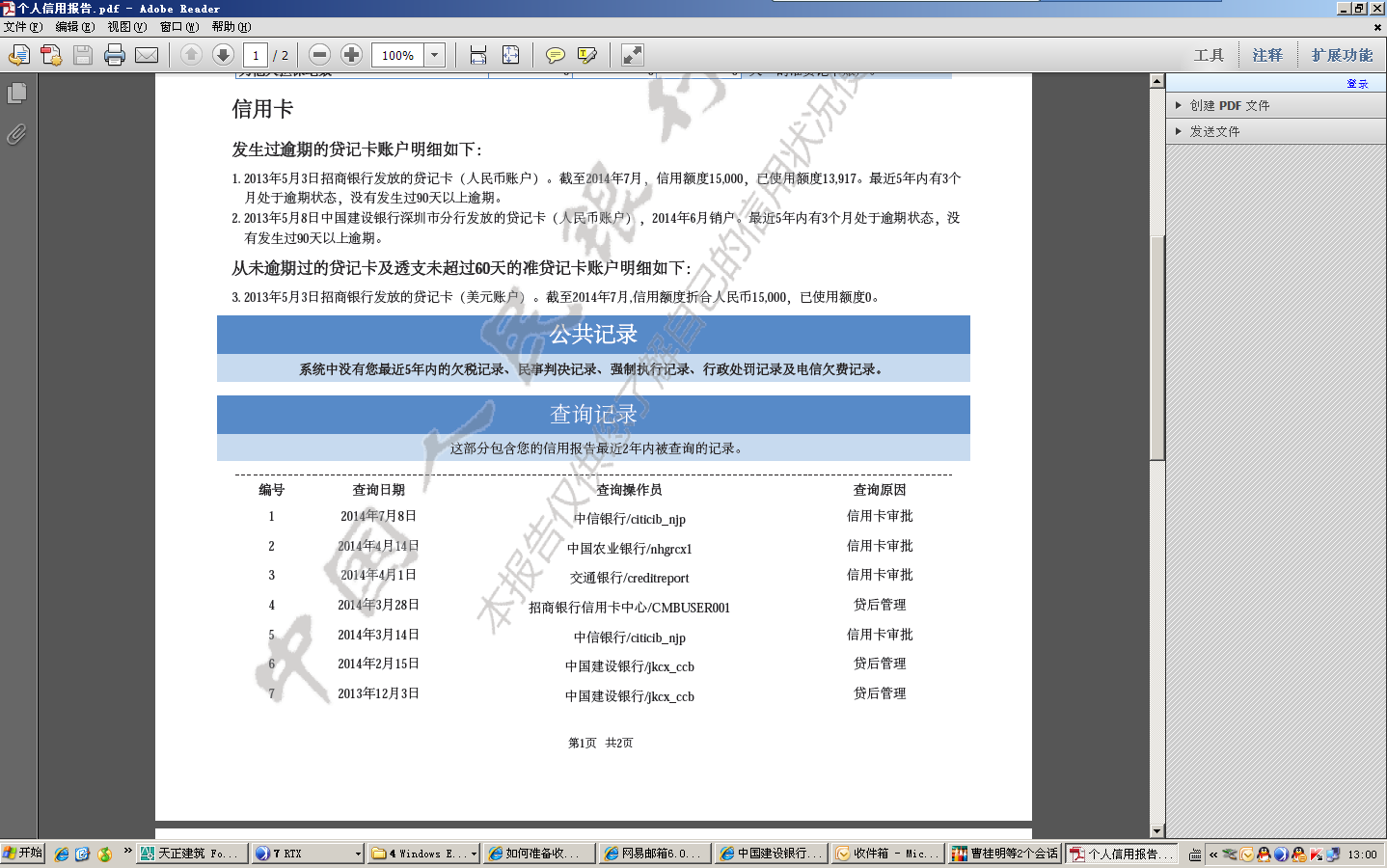The height and width of the screenshot is (868, 1387).
Task: Select the highlight text tool
Action: tap(587, 55)
